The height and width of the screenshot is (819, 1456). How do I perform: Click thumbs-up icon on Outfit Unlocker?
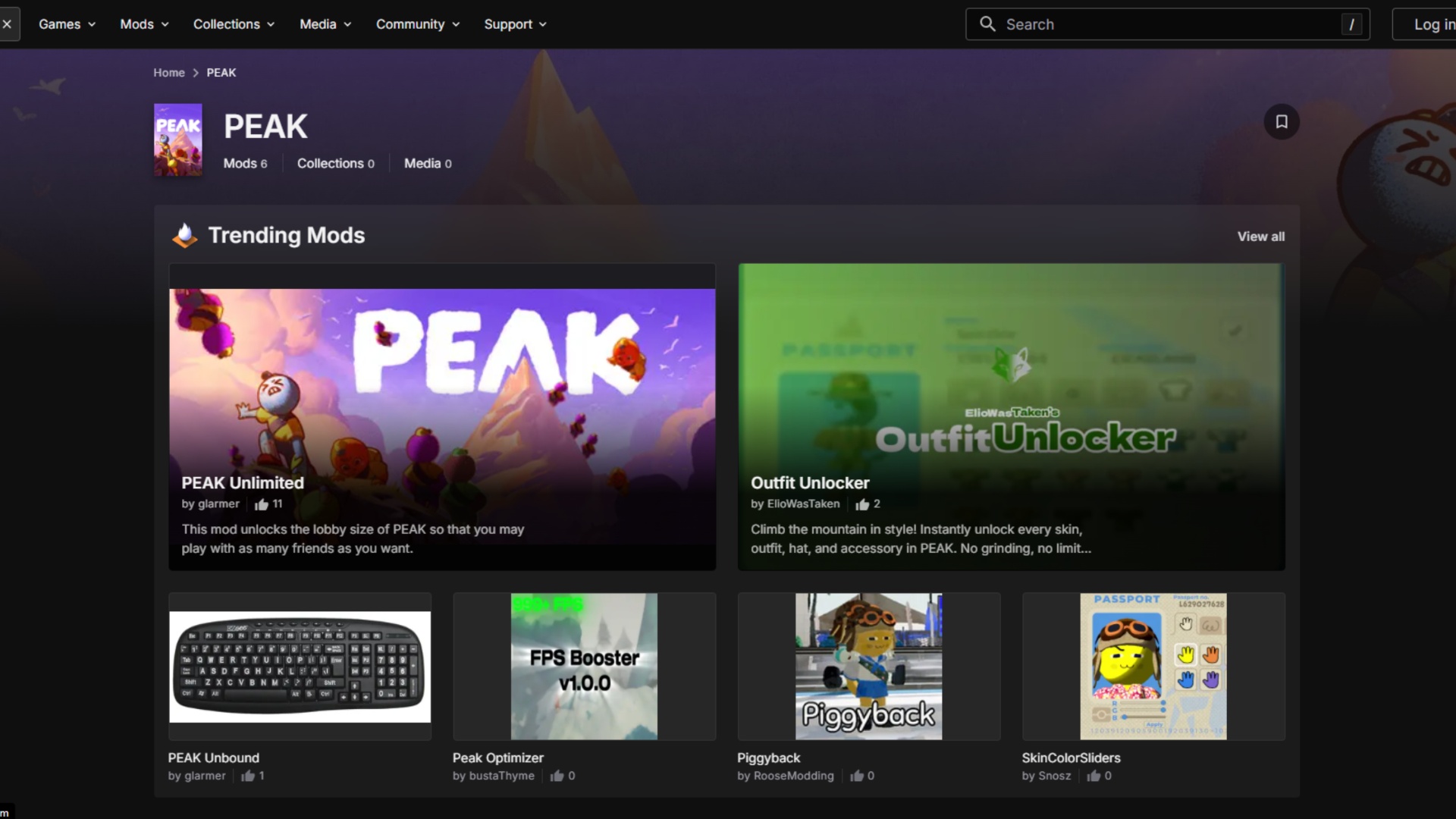(862, 504)
